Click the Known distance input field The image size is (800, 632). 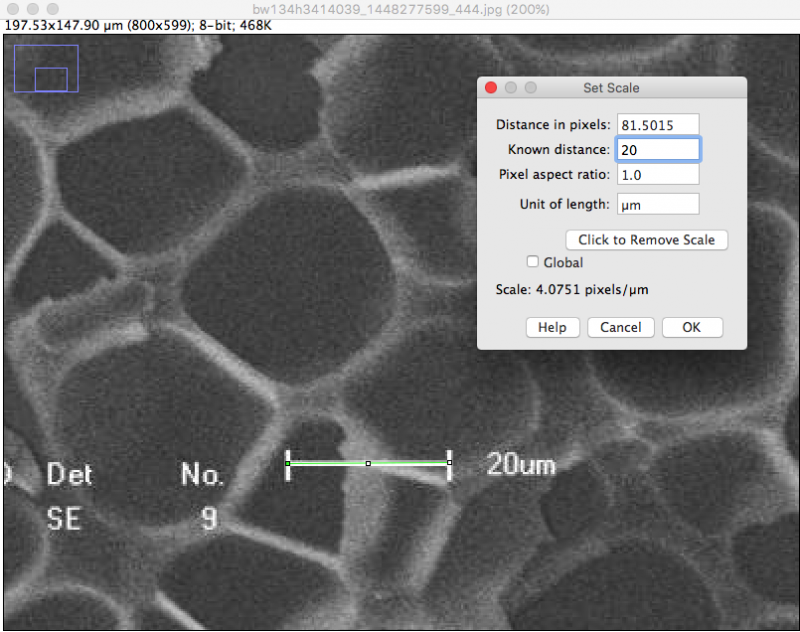(x=658, y=150)
